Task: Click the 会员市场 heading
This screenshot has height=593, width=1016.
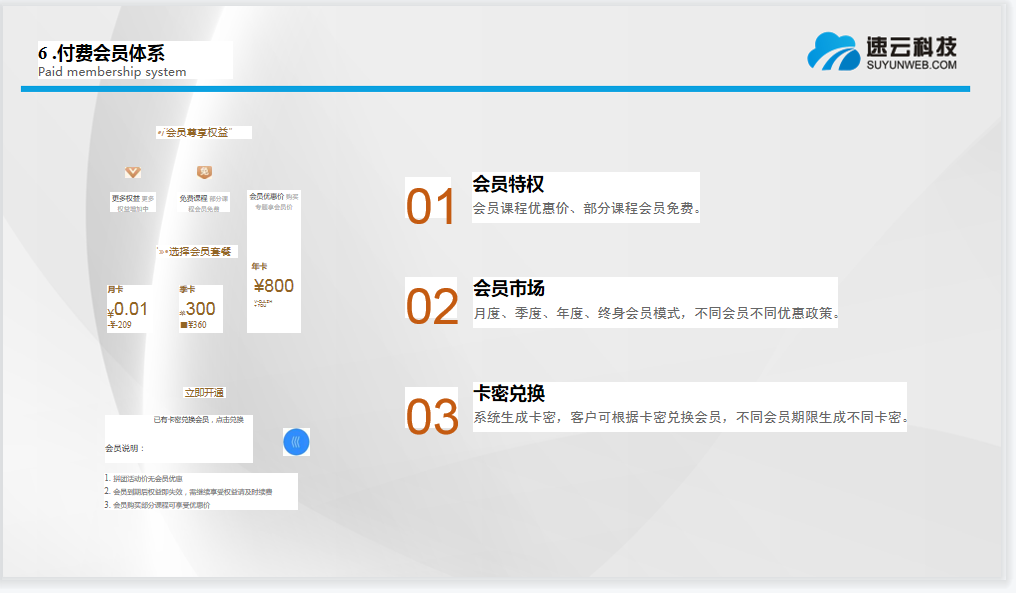Action: (x=508, y=288)
